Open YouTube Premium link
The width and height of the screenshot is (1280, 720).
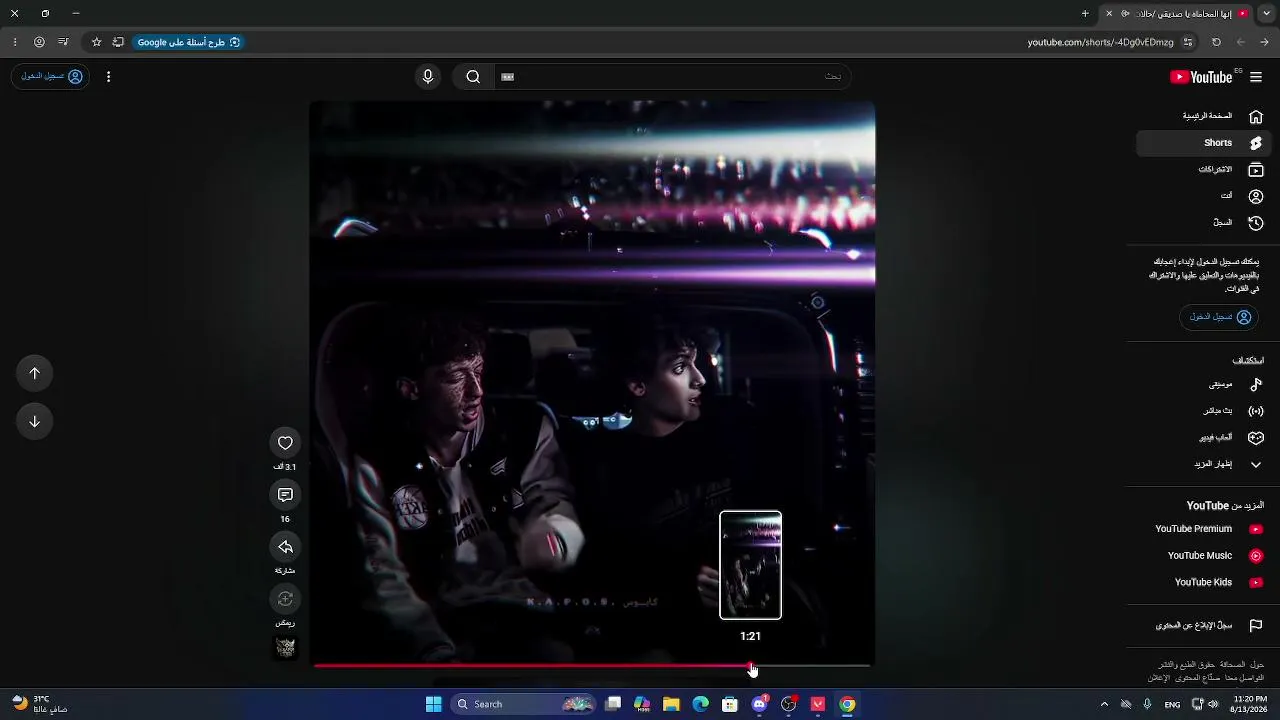coord(1204,529)
